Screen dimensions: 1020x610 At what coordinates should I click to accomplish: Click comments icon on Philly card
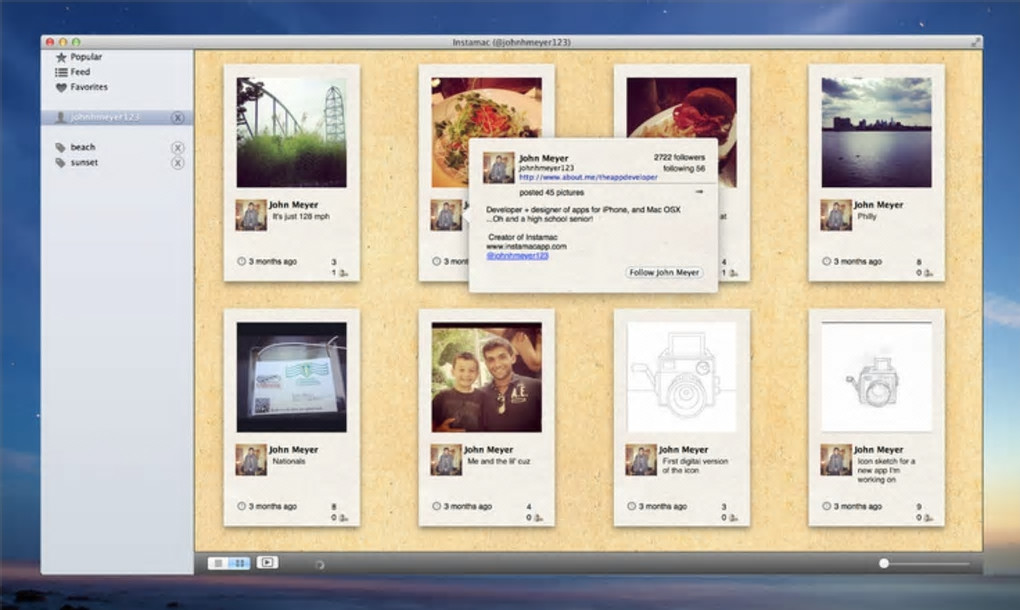tap(928, 273)
